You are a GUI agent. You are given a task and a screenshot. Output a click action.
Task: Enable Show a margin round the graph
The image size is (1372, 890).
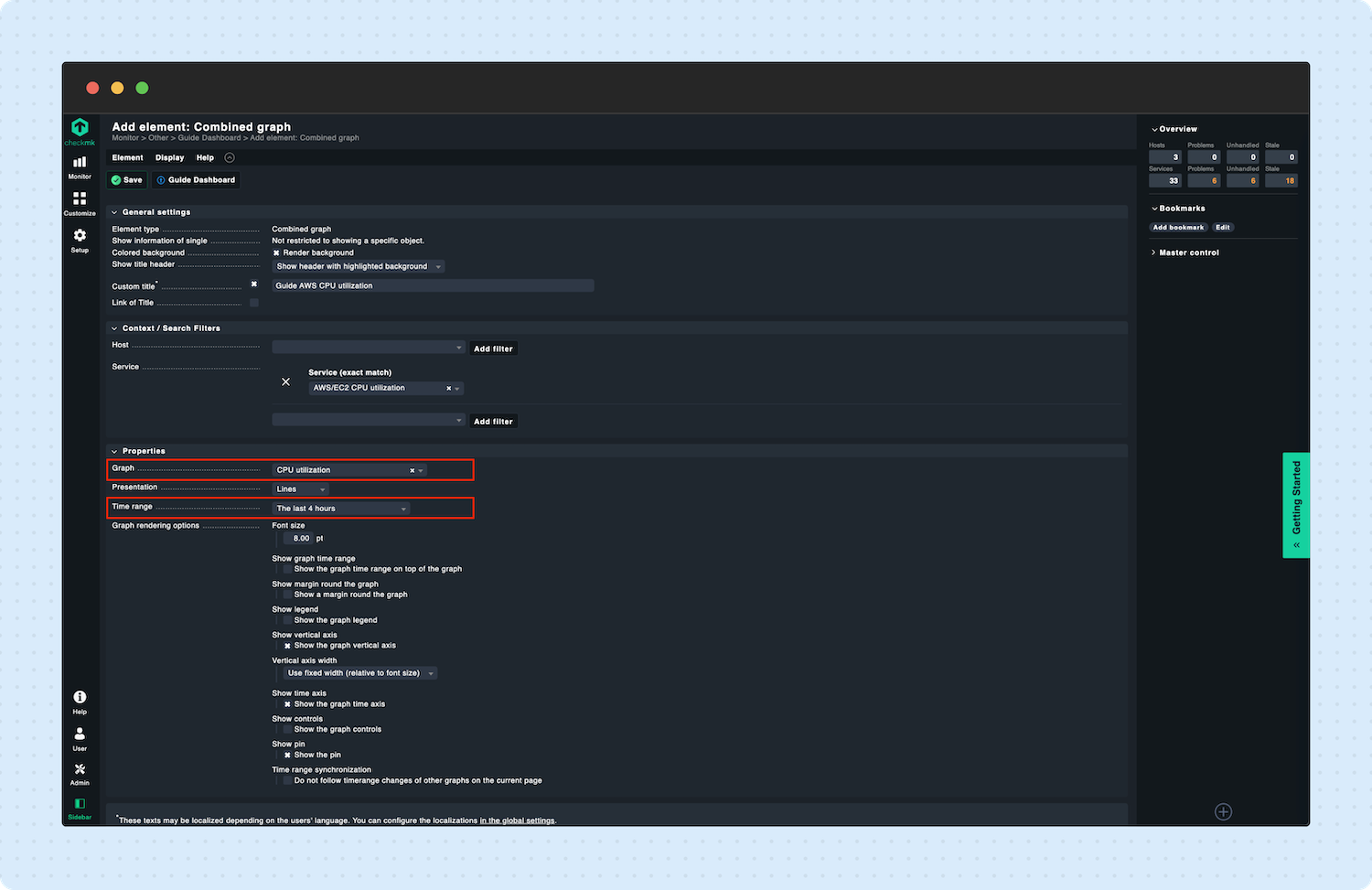point(287,595)
